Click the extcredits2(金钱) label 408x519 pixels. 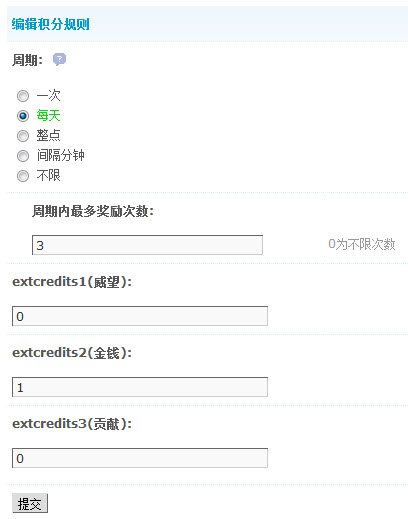click(72, 353)
